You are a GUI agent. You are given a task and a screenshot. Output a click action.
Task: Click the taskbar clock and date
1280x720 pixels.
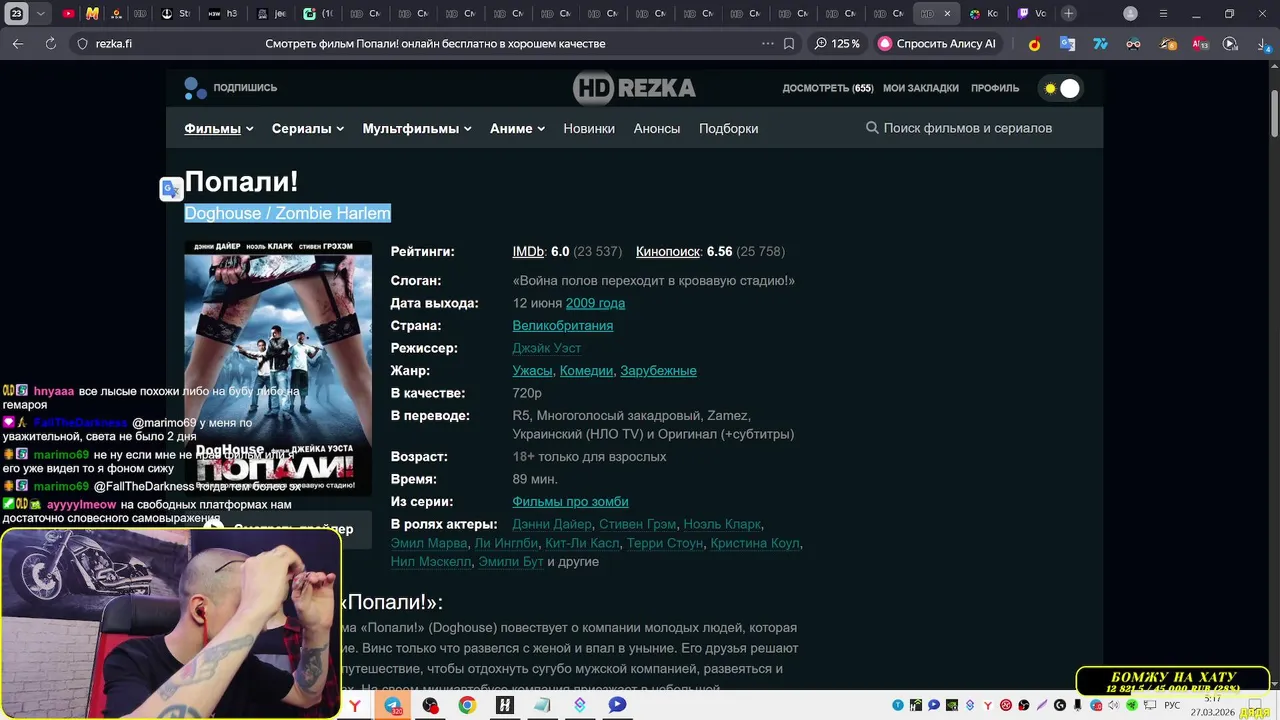tap(1212, 705)
